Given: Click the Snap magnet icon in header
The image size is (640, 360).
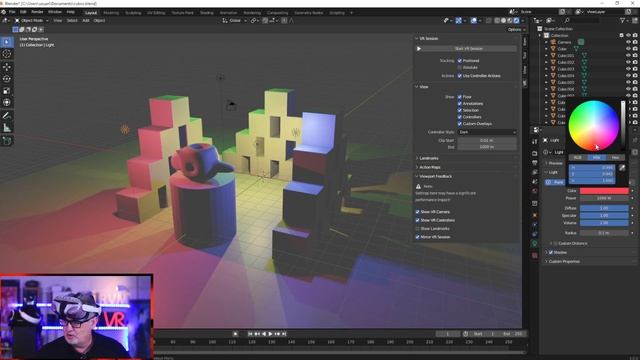Looking at the screenshot, I should 265,20.
